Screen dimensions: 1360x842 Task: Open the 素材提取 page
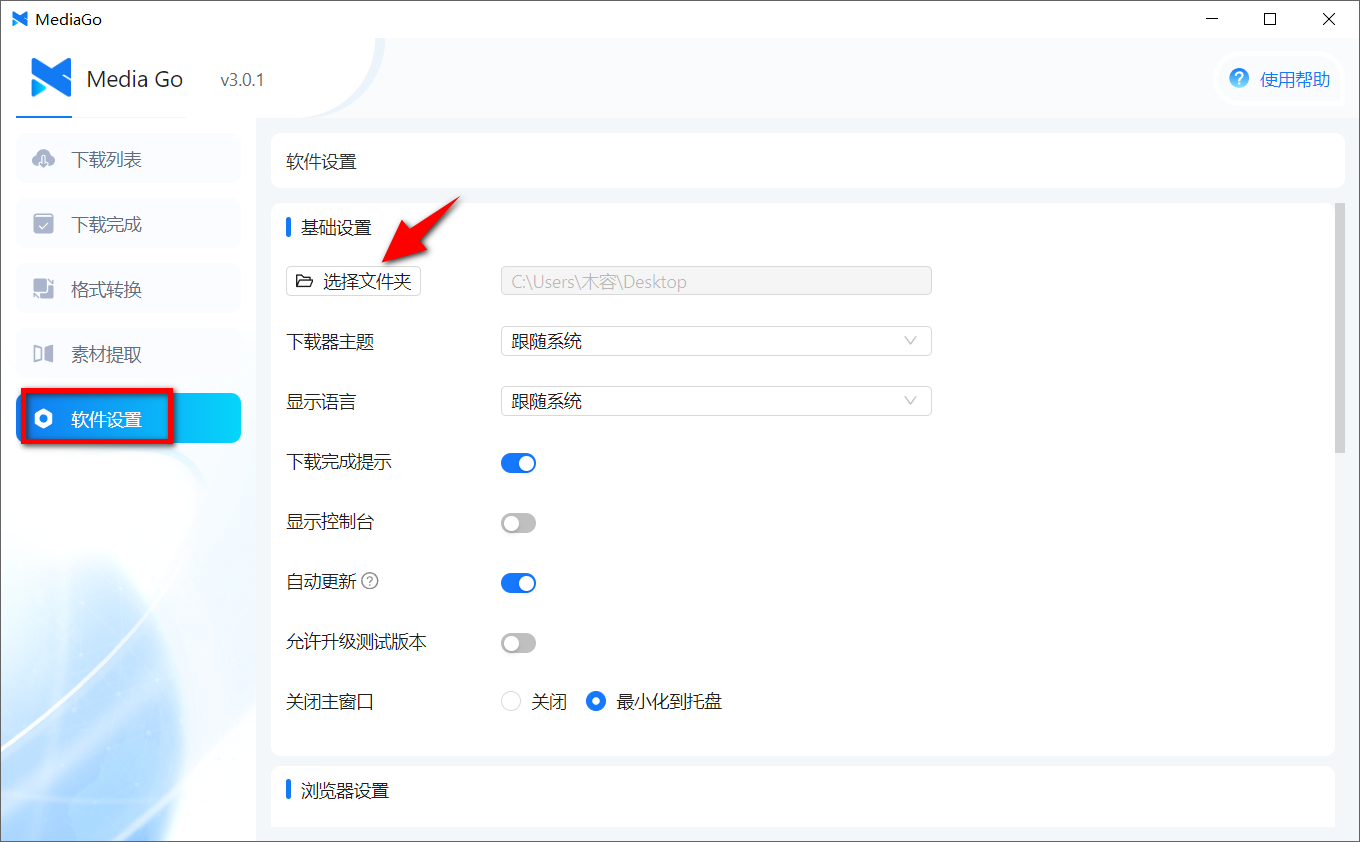coord(128,354)
